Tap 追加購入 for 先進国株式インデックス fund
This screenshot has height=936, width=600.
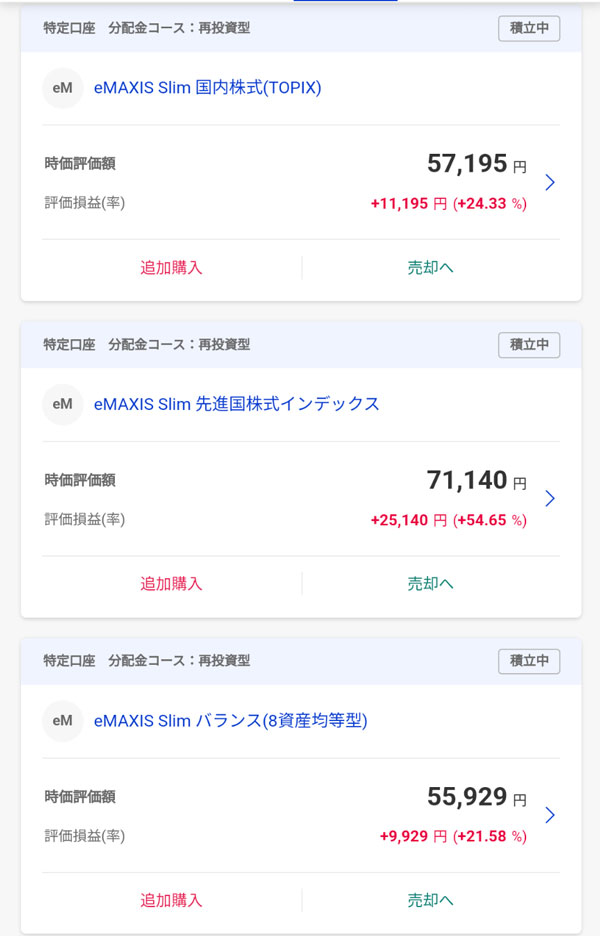pos(171,584)
